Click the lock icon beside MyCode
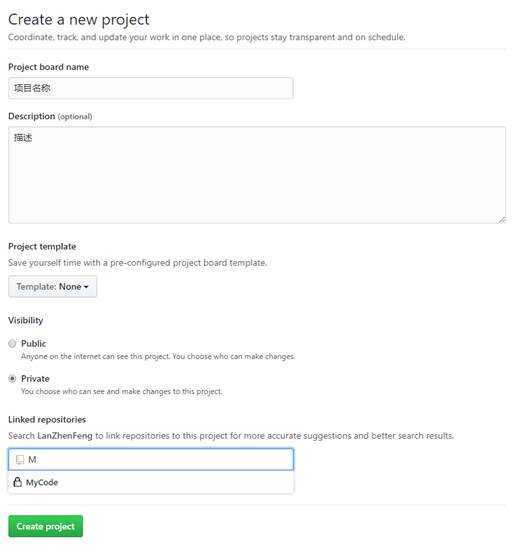 click(17, 482)
